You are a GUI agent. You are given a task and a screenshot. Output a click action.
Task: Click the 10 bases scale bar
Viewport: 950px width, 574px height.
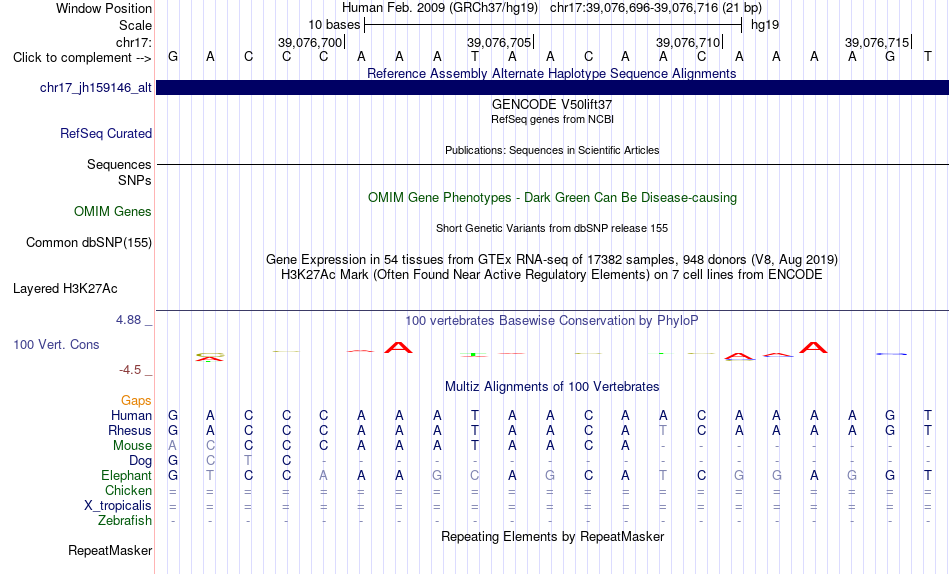point(553,25)
